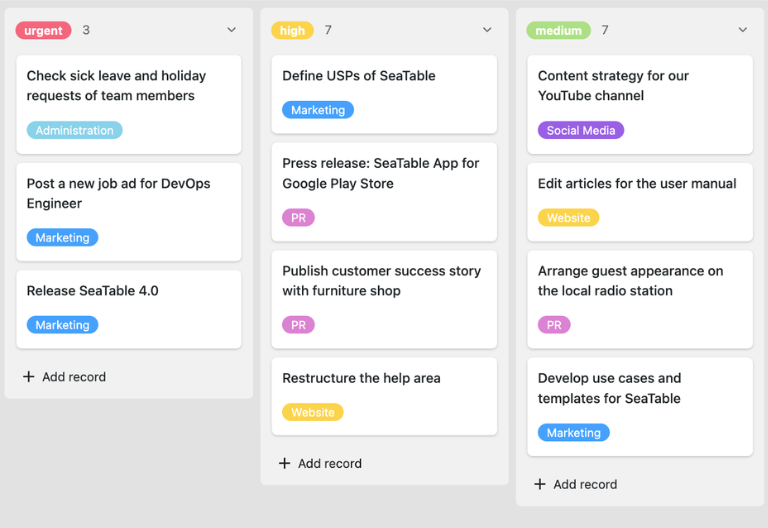Open the Develop use cases and templates card
Viewport: 768px width, 528px height.
[640, 407]
